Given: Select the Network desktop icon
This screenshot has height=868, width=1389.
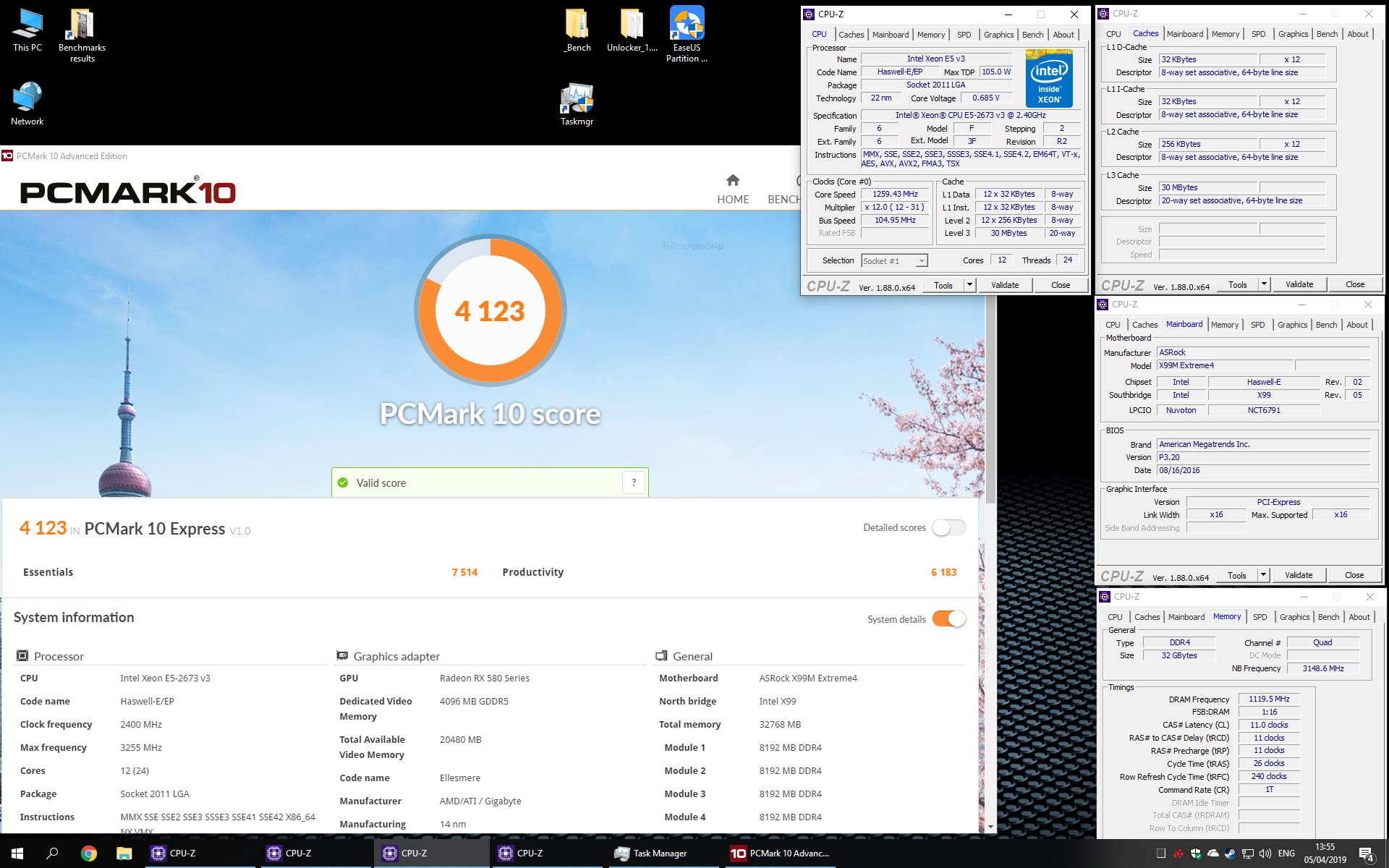Looking at the screenshot, I should pos(27,103).
